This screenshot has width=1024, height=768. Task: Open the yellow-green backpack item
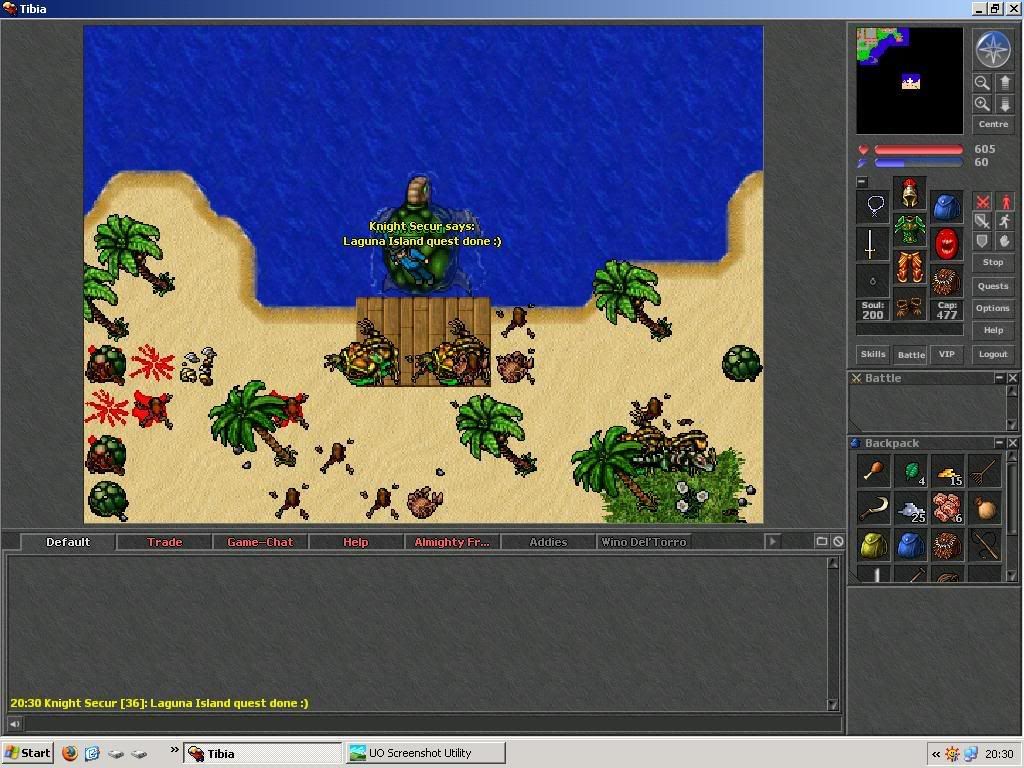873,545
